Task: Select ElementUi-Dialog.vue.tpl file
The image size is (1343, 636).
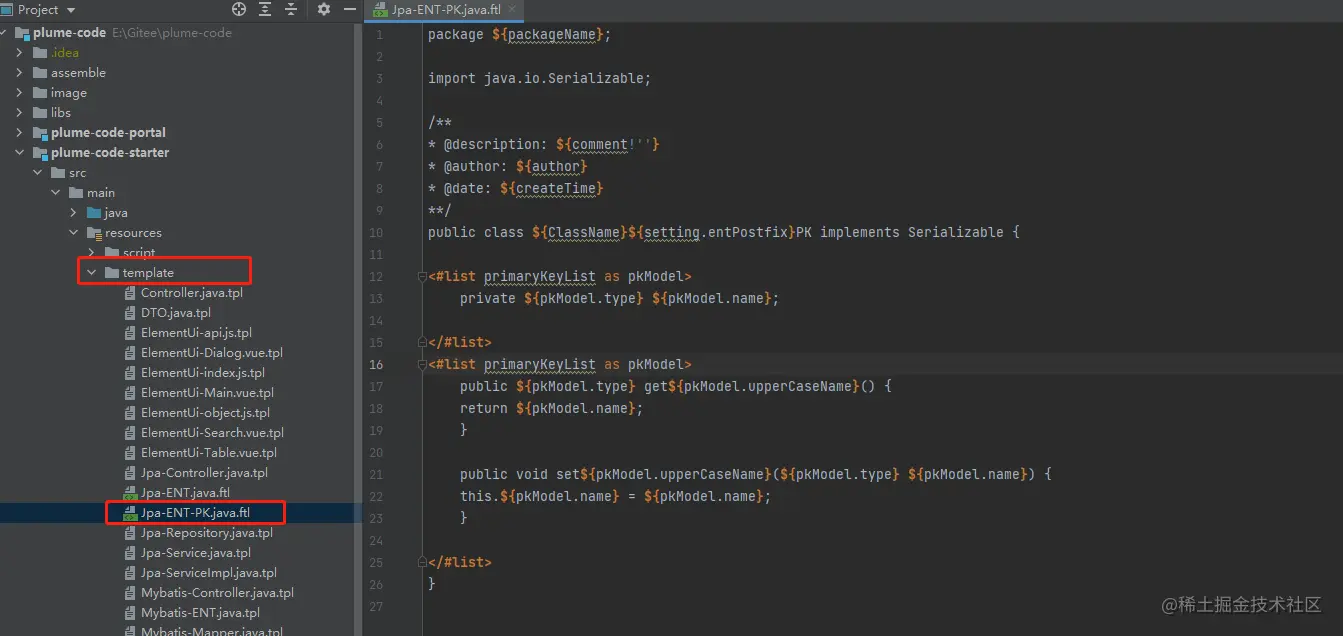Action: pos(212,353)
